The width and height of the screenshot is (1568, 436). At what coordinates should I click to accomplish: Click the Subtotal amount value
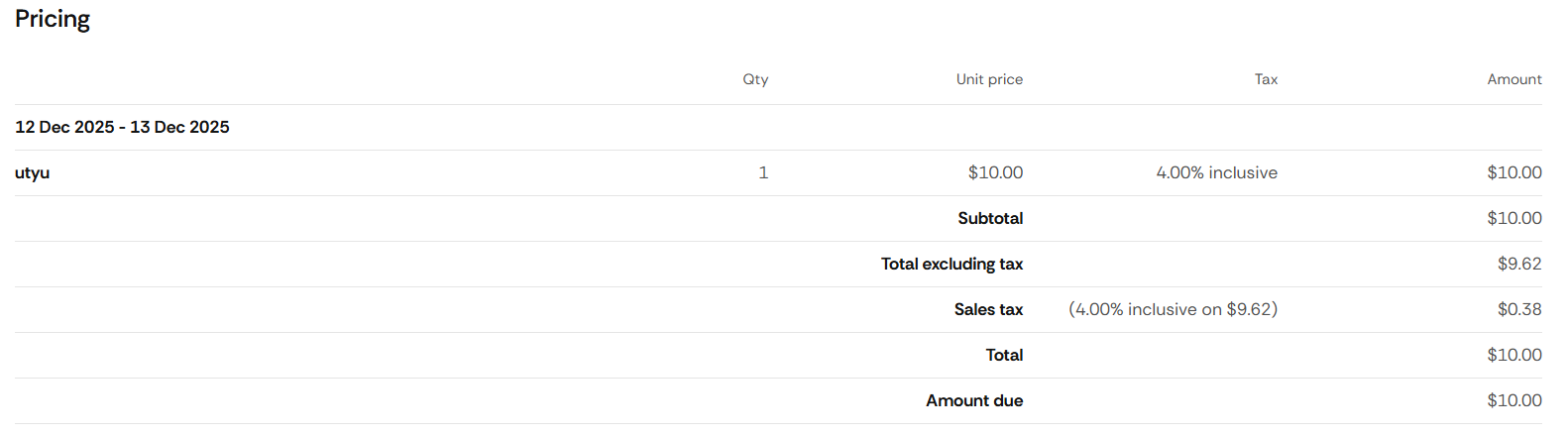[x=1513, y=218]
